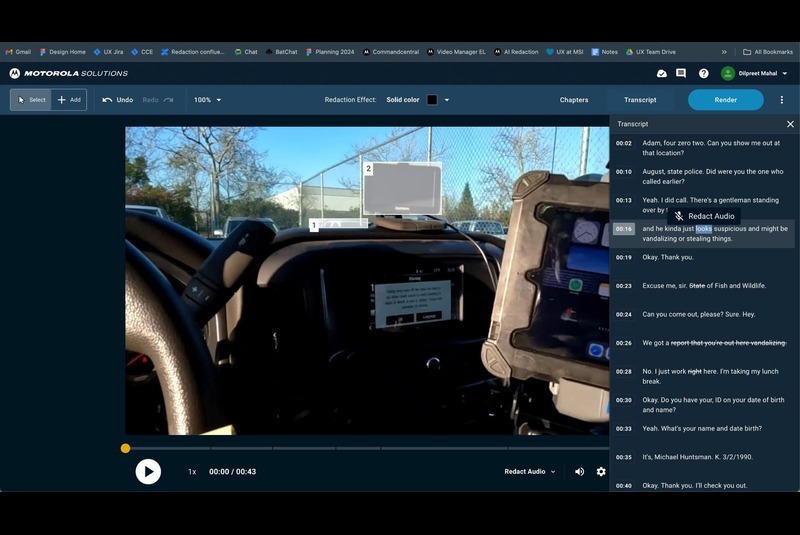This screenshot has height=535, width=800.
Task: Click the line 'What's your name and date birth?'
Action: tap(702, 429)
